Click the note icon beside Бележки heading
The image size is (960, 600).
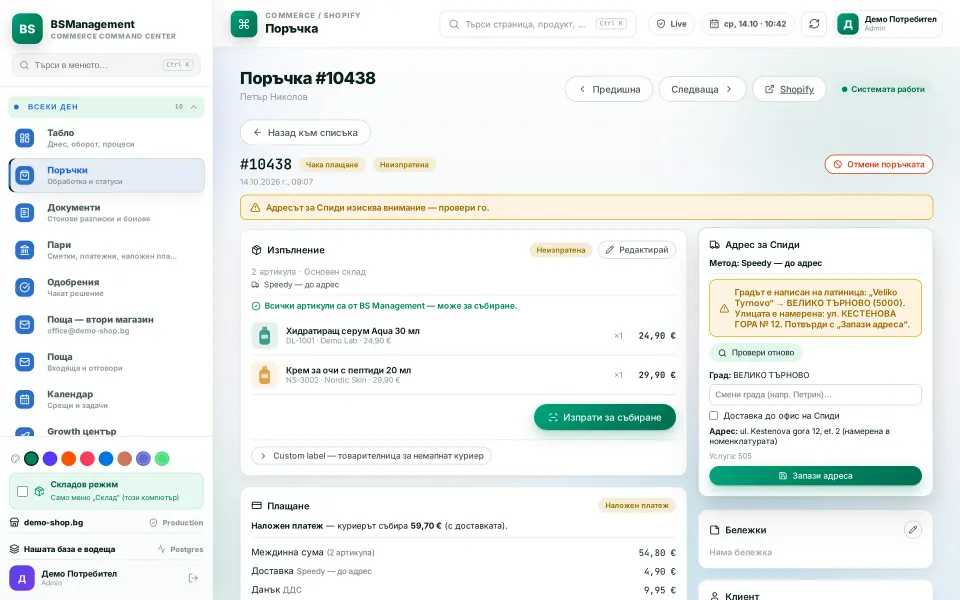click(x=714, y=530)
